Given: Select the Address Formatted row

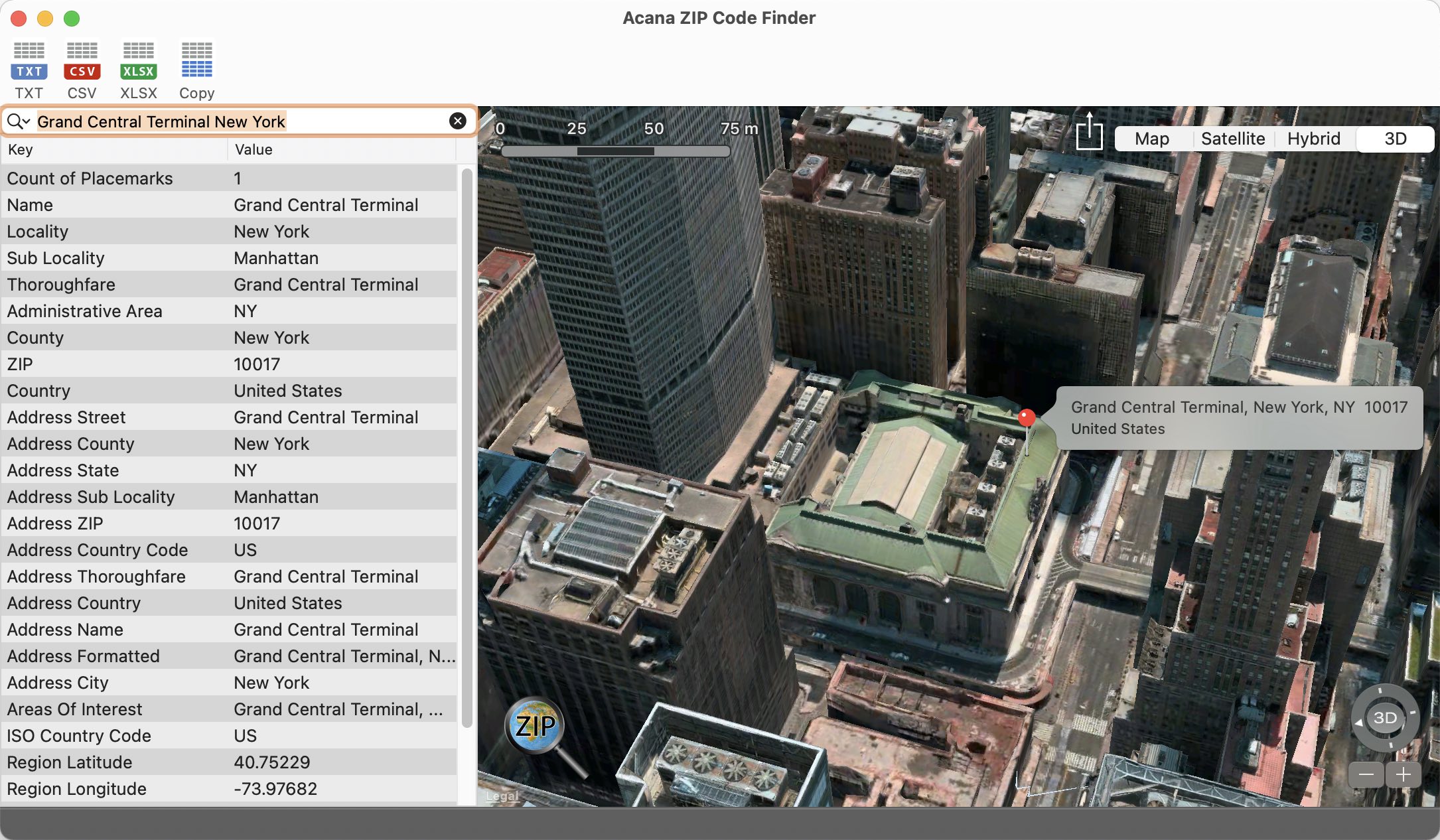Looking at the screenshot, I should tap(229, 656).
